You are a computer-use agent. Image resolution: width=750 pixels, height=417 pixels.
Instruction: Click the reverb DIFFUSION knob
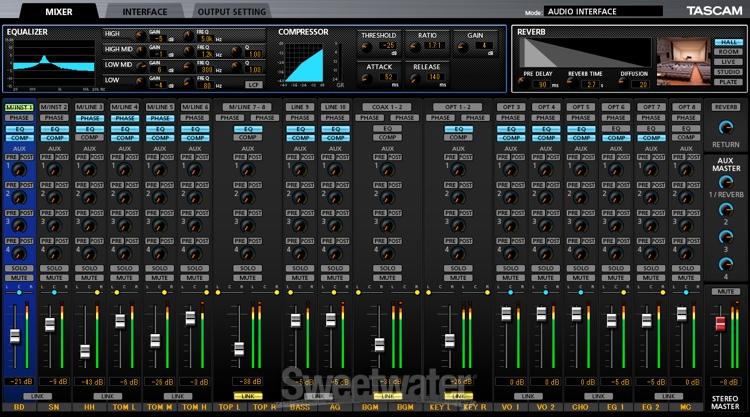[x=622, y=83]
